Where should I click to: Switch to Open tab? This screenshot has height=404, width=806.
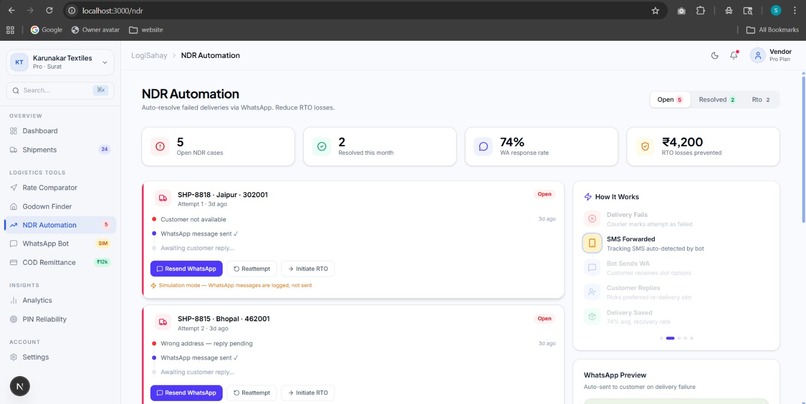pos(670,100)
